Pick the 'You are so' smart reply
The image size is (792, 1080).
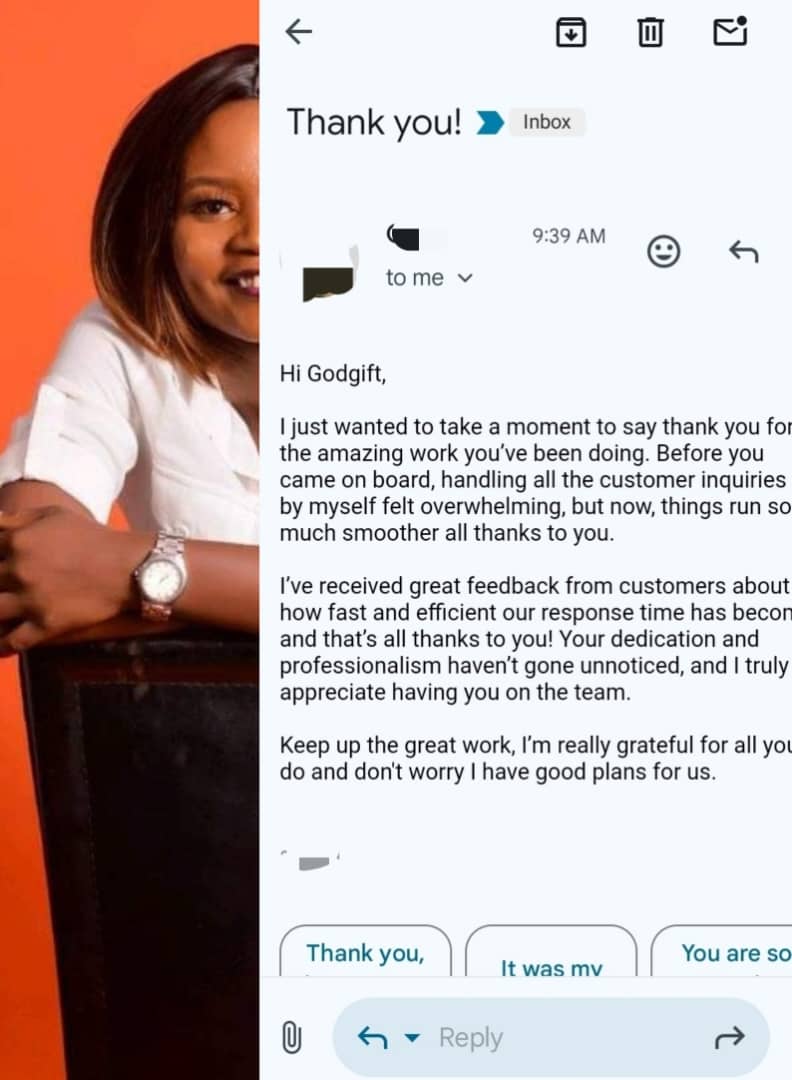722,951
